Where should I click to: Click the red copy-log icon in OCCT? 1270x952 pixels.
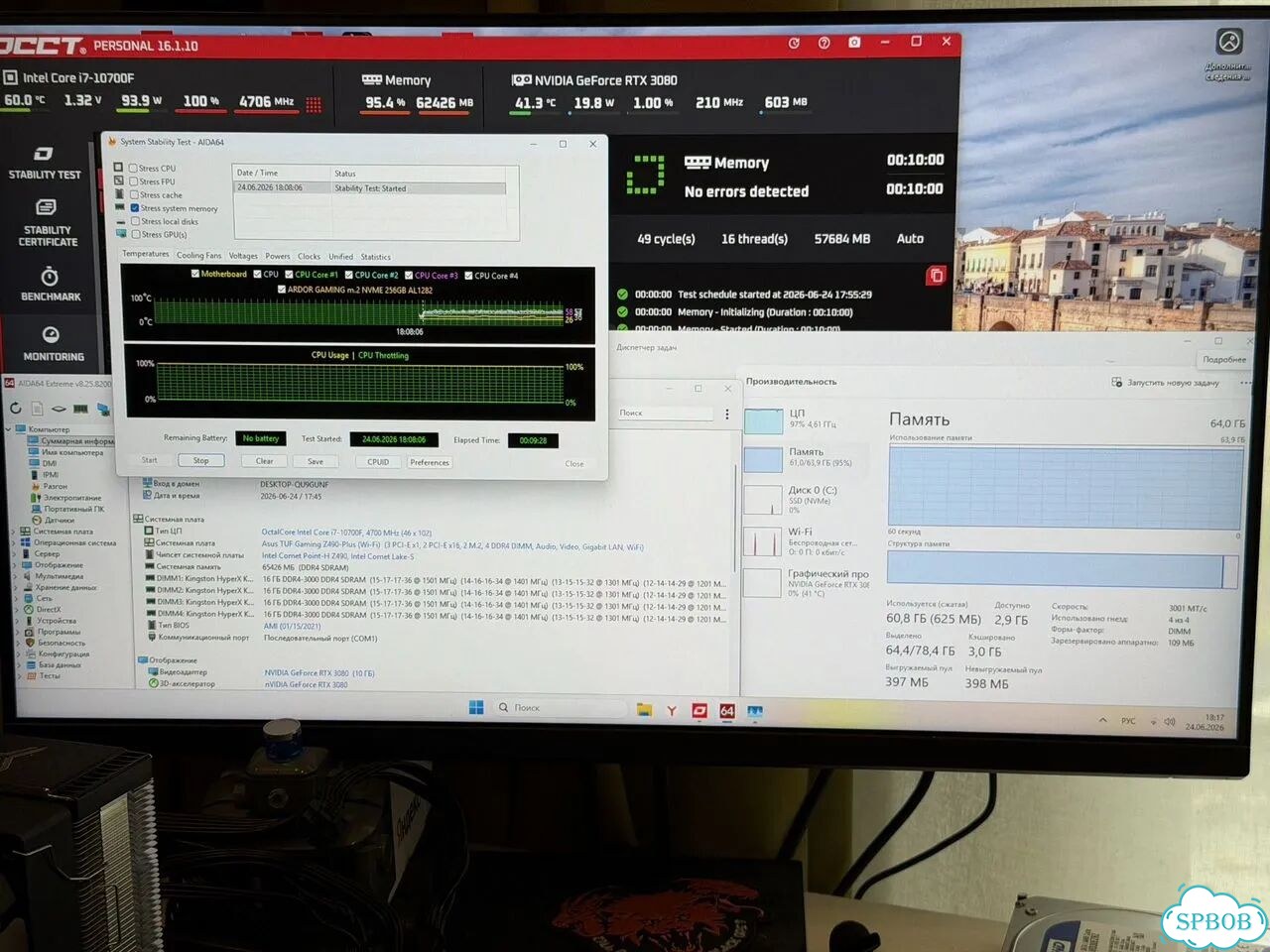point(936,276)
